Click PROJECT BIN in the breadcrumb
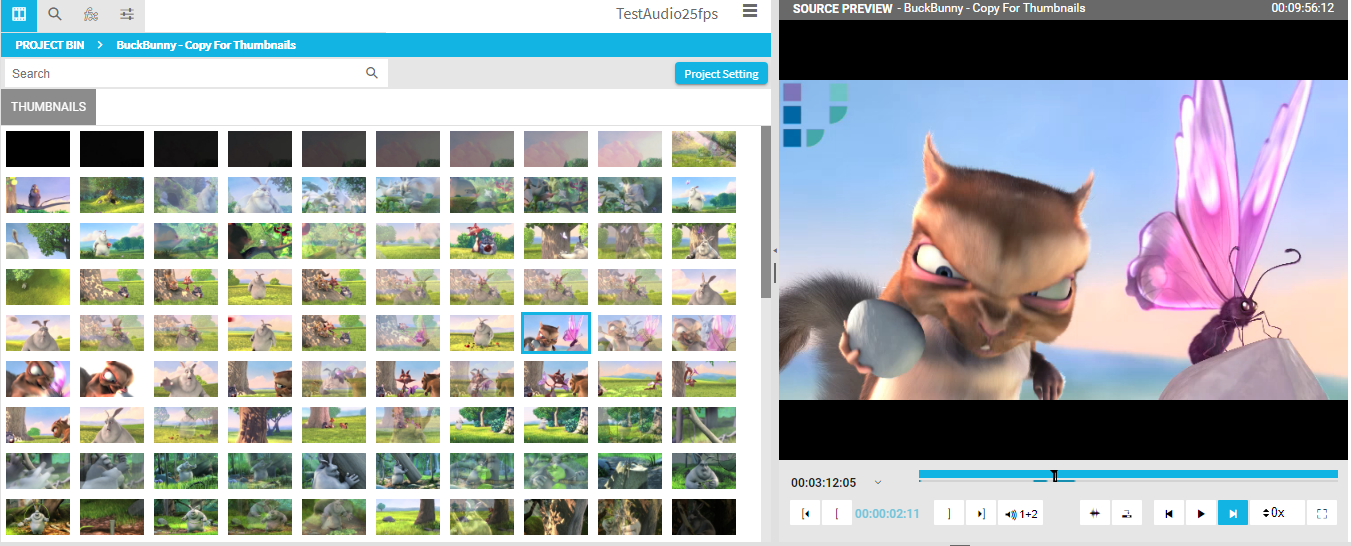This screenshot has height=546, width=1351. (x=49, y=45)
